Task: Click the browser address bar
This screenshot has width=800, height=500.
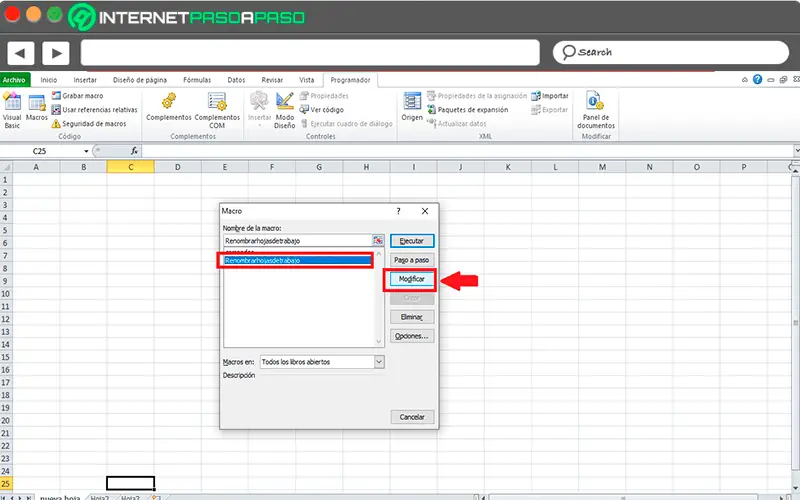Action: [310, 53]
